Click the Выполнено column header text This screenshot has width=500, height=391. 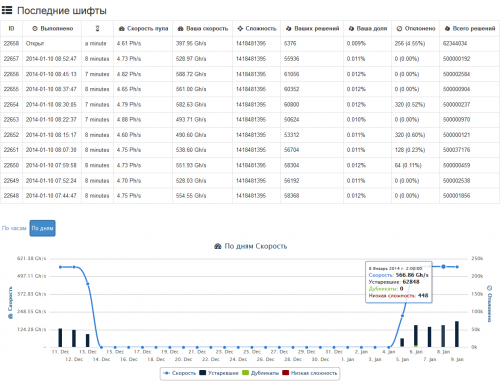click(x=57, y=29)
